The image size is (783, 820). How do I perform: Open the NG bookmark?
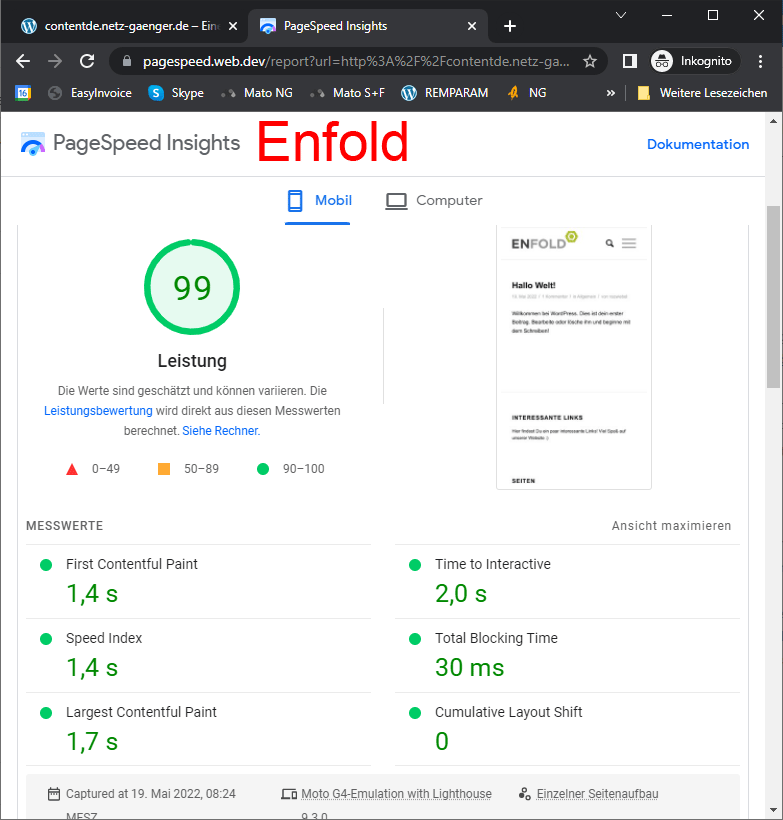pos(527,93)
